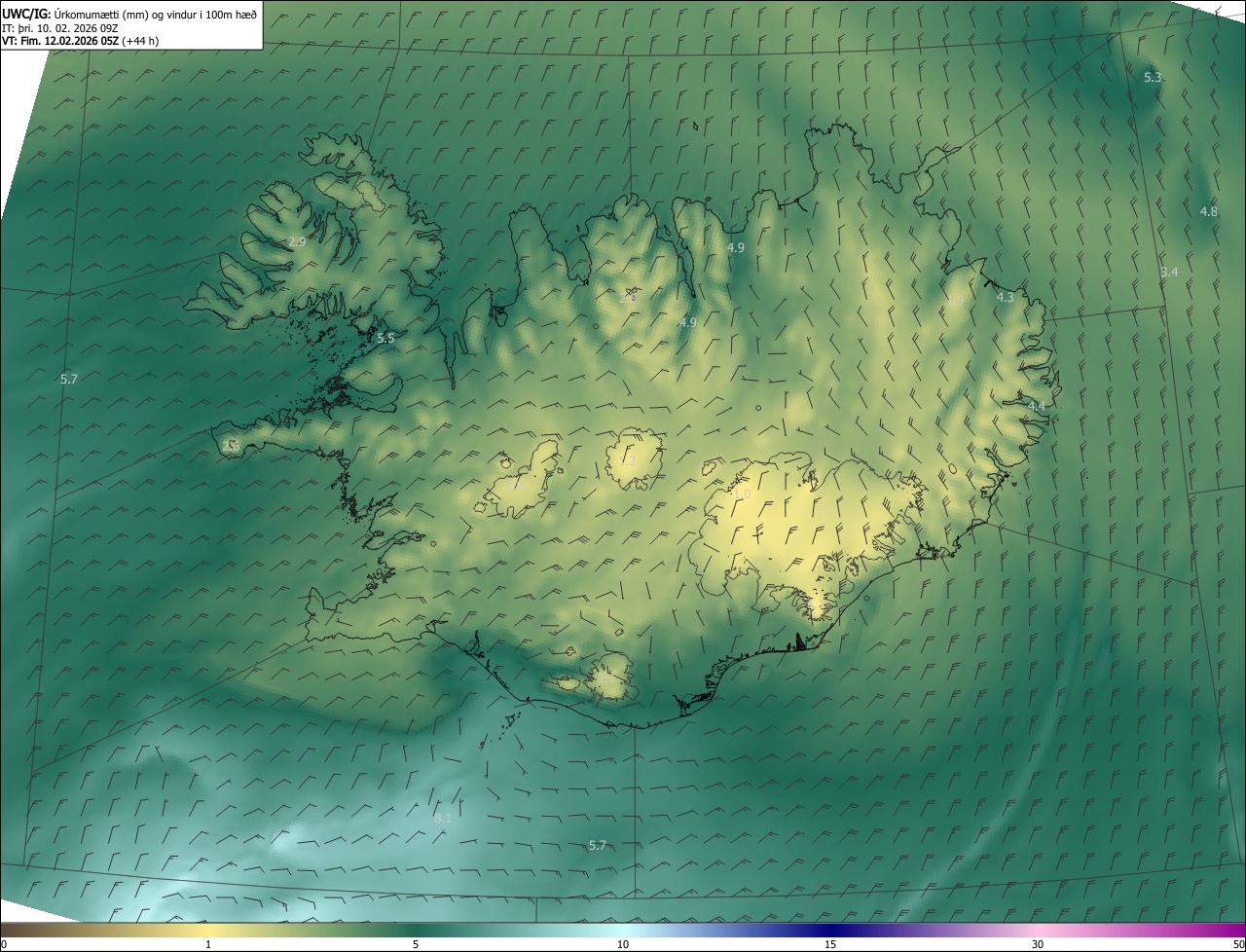Pick the 4.3 value label on the map

pyautogui.click(x=1006, y=297)
